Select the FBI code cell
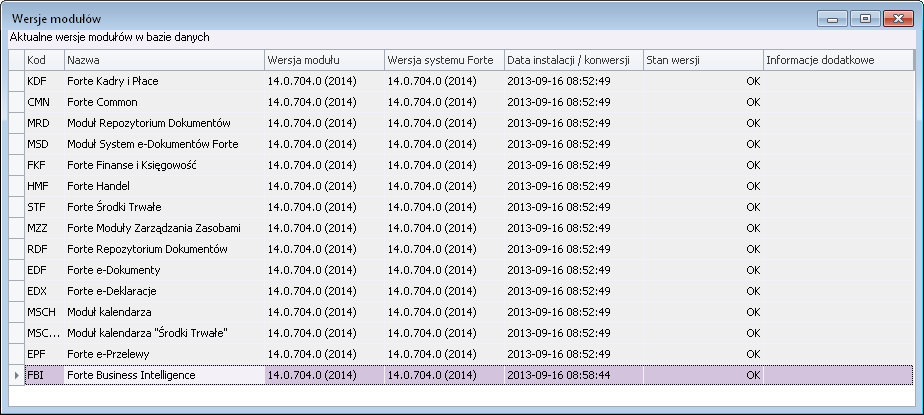Image resolution: width=924 pixels, height=415 pixels. (x=45, y=375)
